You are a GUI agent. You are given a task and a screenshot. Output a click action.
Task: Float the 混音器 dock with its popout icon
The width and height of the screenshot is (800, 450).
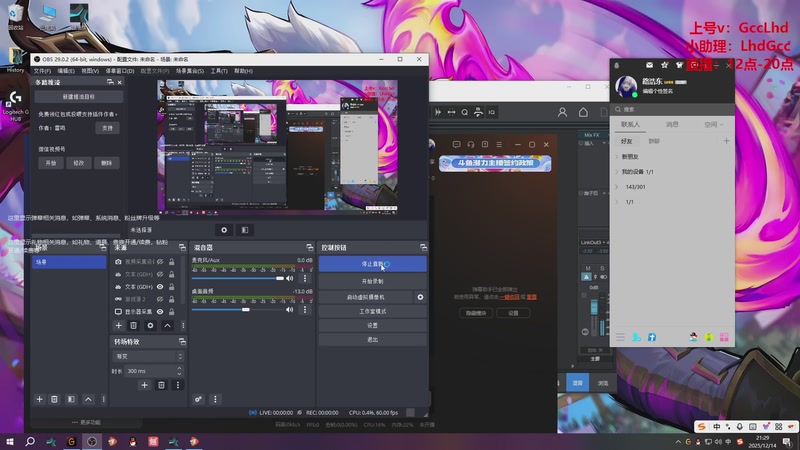point(309,247)
